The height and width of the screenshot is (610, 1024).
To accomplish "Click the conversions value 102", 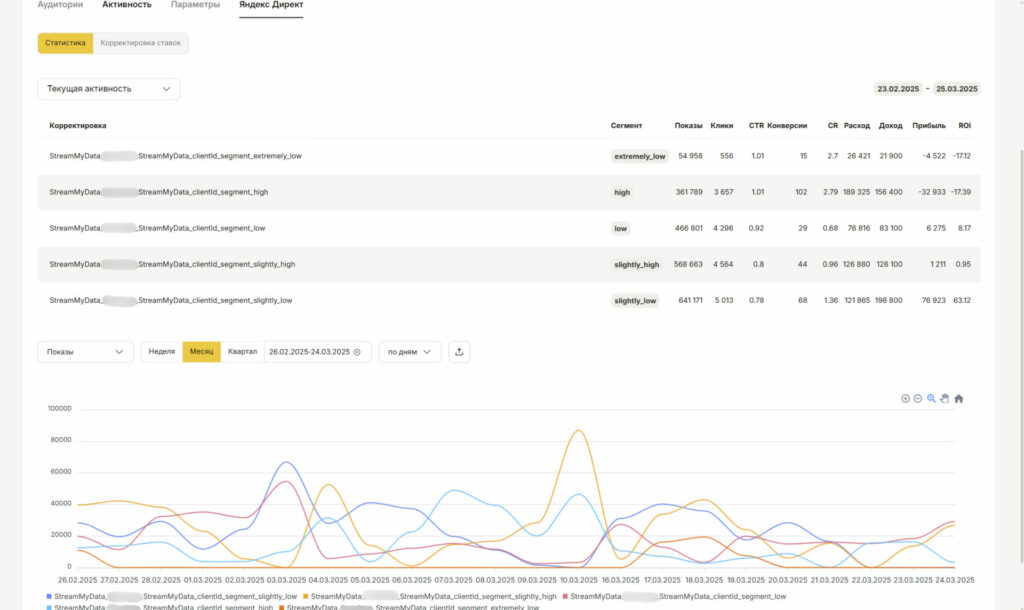I will coord(801,192).
